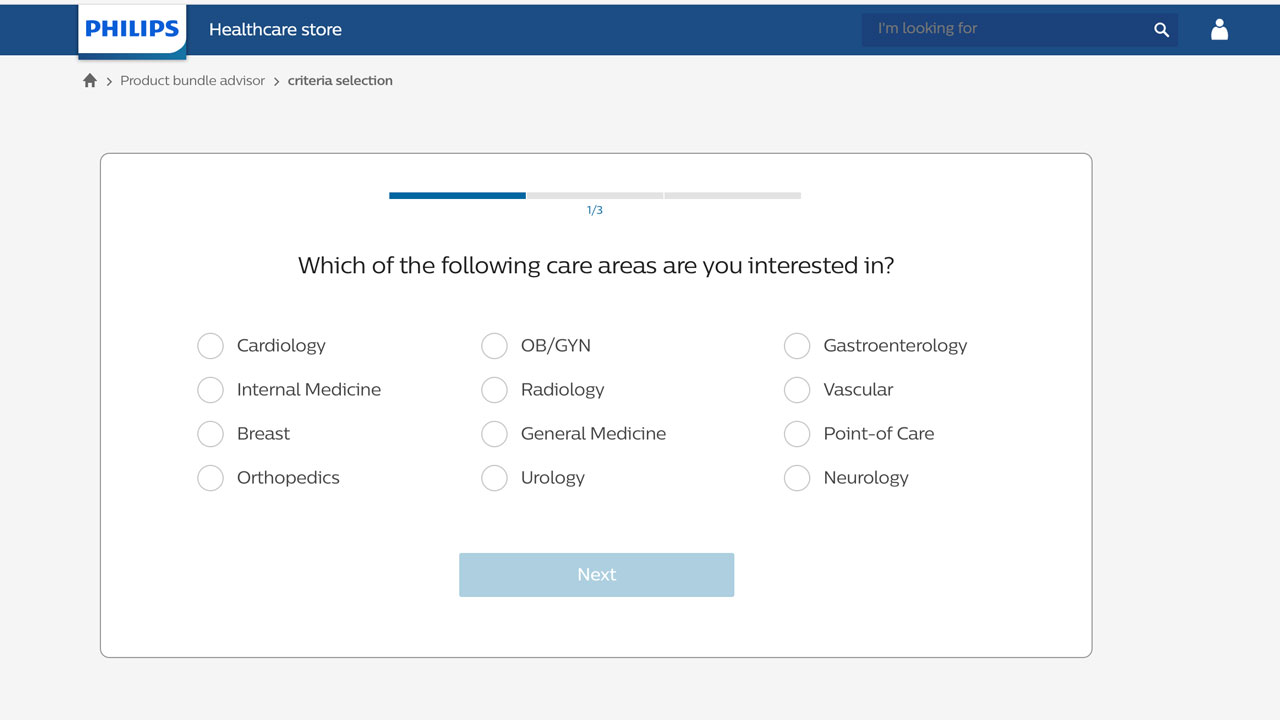Choose the OB/GYN option
The width and height of the screenshot is (1280, 720).
click(x=494, y=346)
